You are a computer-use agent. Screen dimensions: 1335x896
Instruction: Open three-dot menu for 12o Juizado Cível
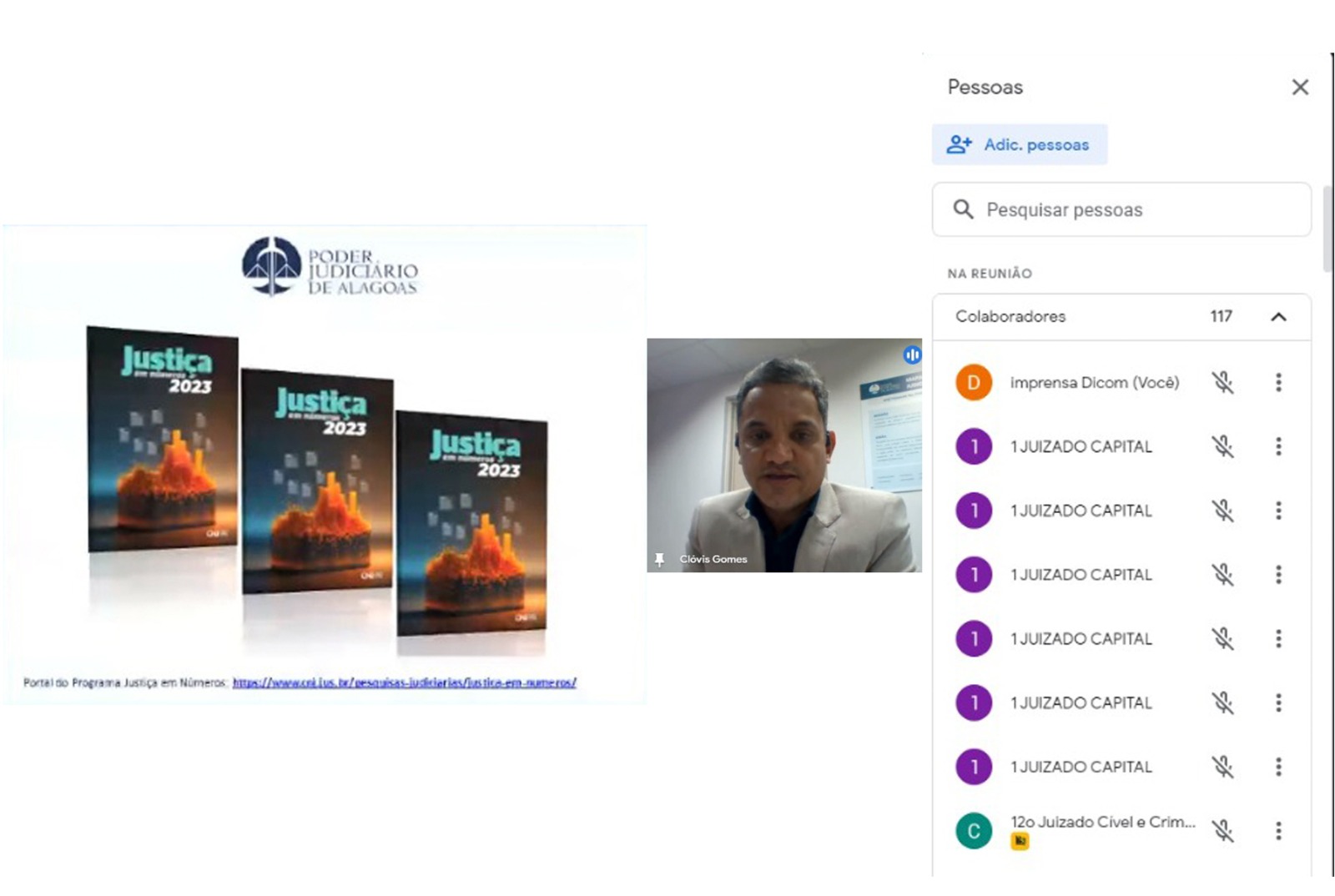(1277, 831)
